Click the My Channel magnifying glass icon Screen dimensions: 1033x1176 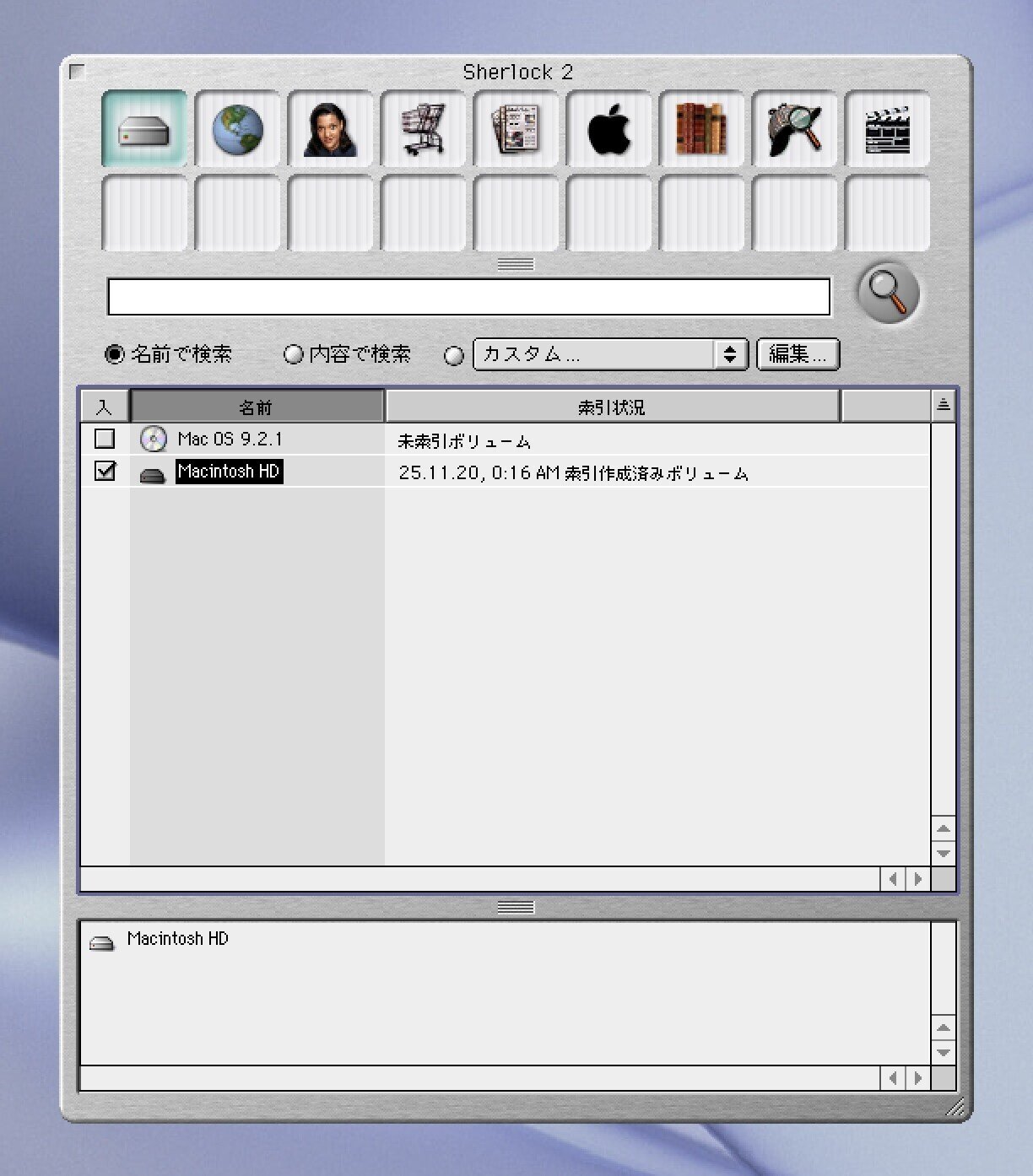click(x=795, y=130)
